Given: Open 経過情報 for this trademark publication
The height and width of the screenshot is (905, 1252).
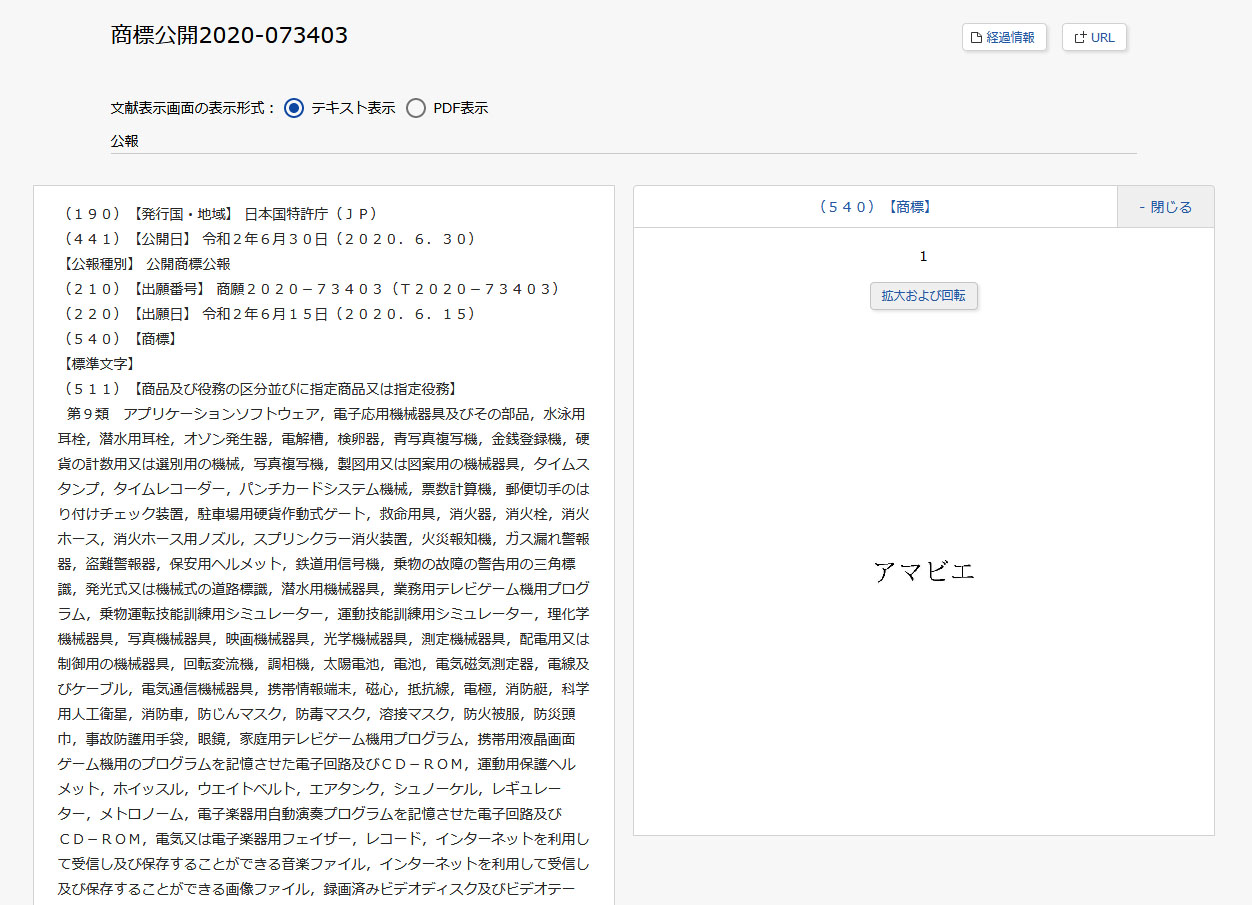Looking at the screenshot, I should click(x=1004, y=37).
